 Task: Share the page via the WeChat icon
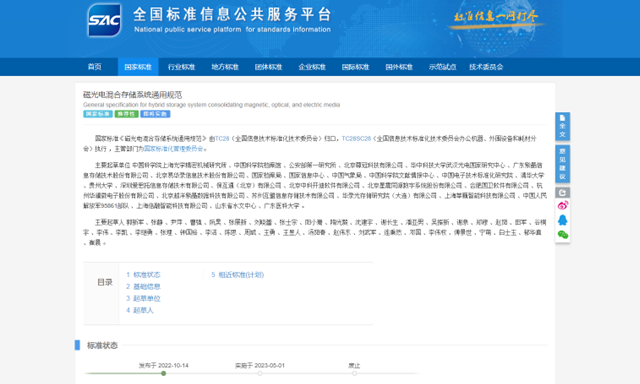pyautogui.click(x=562, y=235)
